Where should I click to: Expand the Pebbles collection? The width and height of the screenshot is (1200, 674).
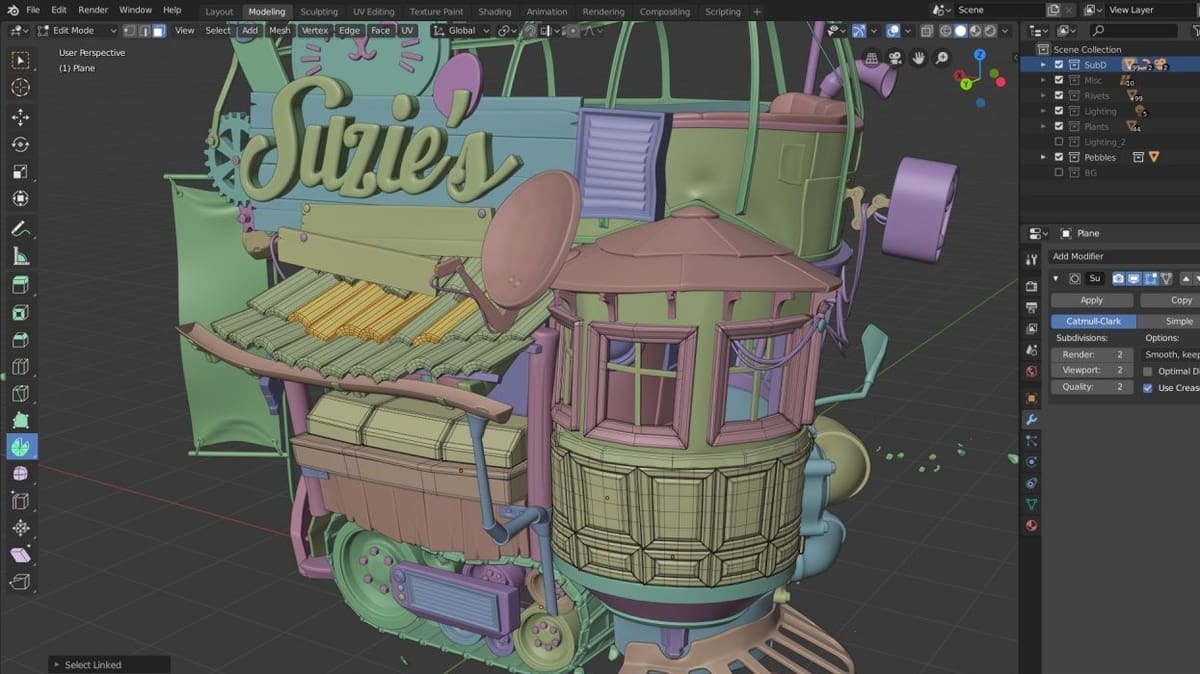click(x=1044, y=157)
